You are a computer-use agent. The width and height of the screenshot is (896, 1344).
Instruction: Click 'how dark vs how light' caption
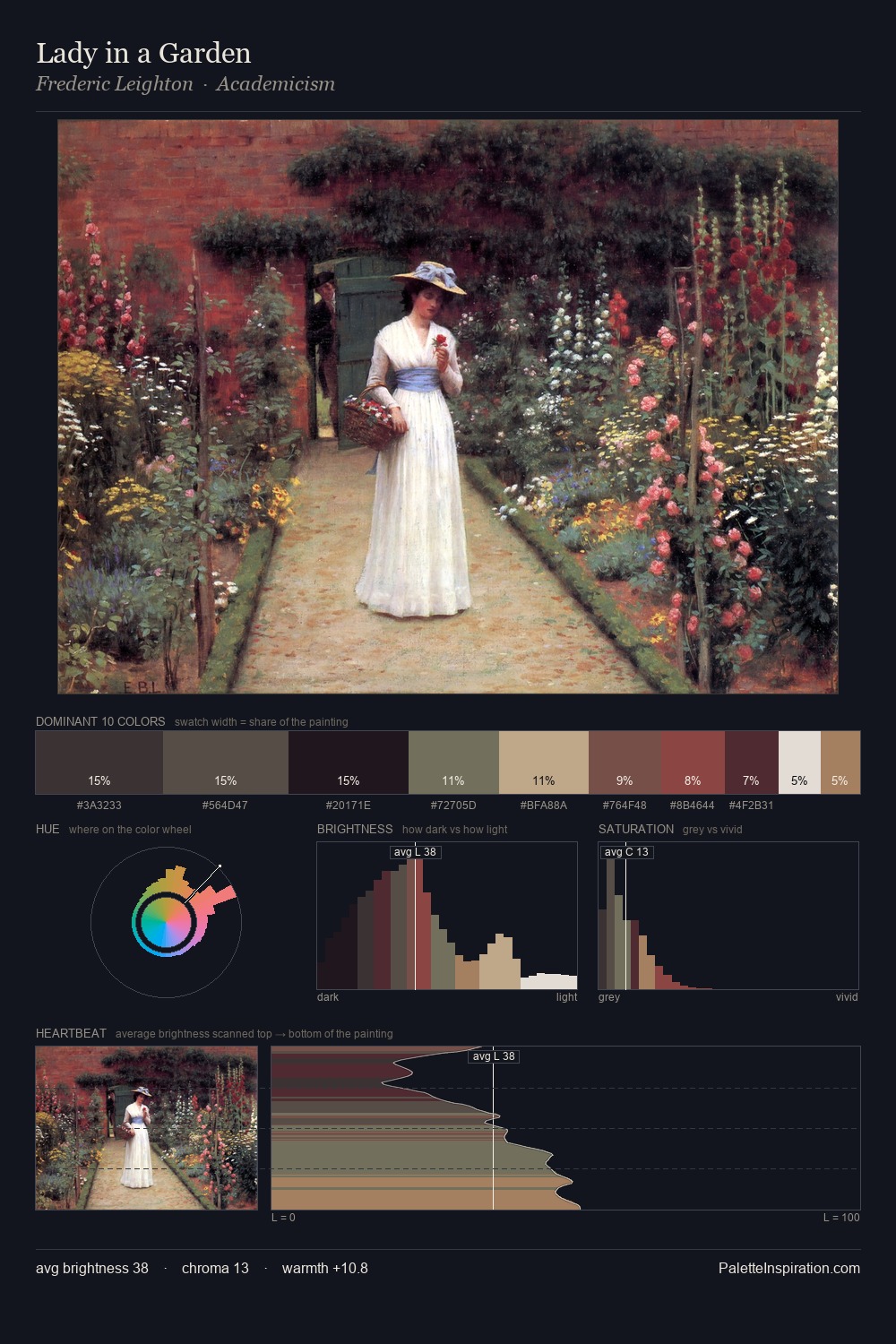(455, 830)
